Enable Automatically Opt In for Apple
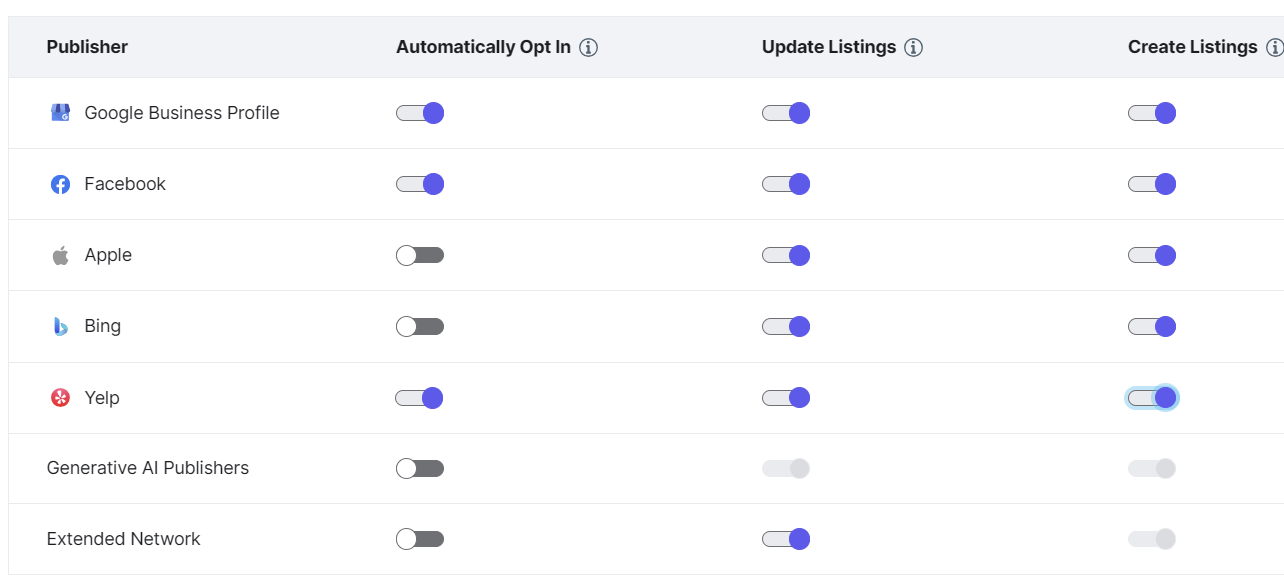1284x583 pixels. coord(420,255)
